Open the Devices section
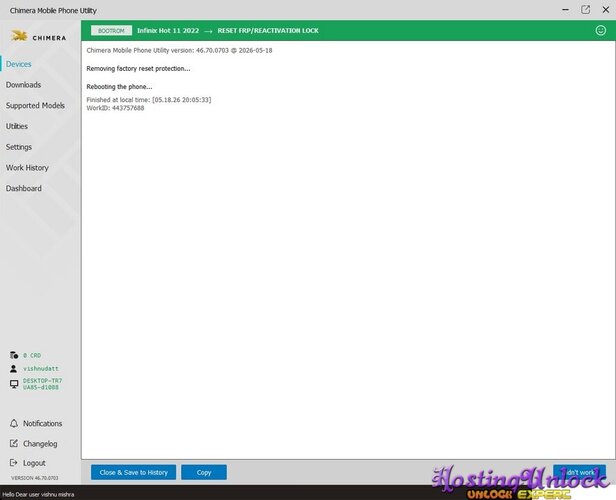 [18, 64]
